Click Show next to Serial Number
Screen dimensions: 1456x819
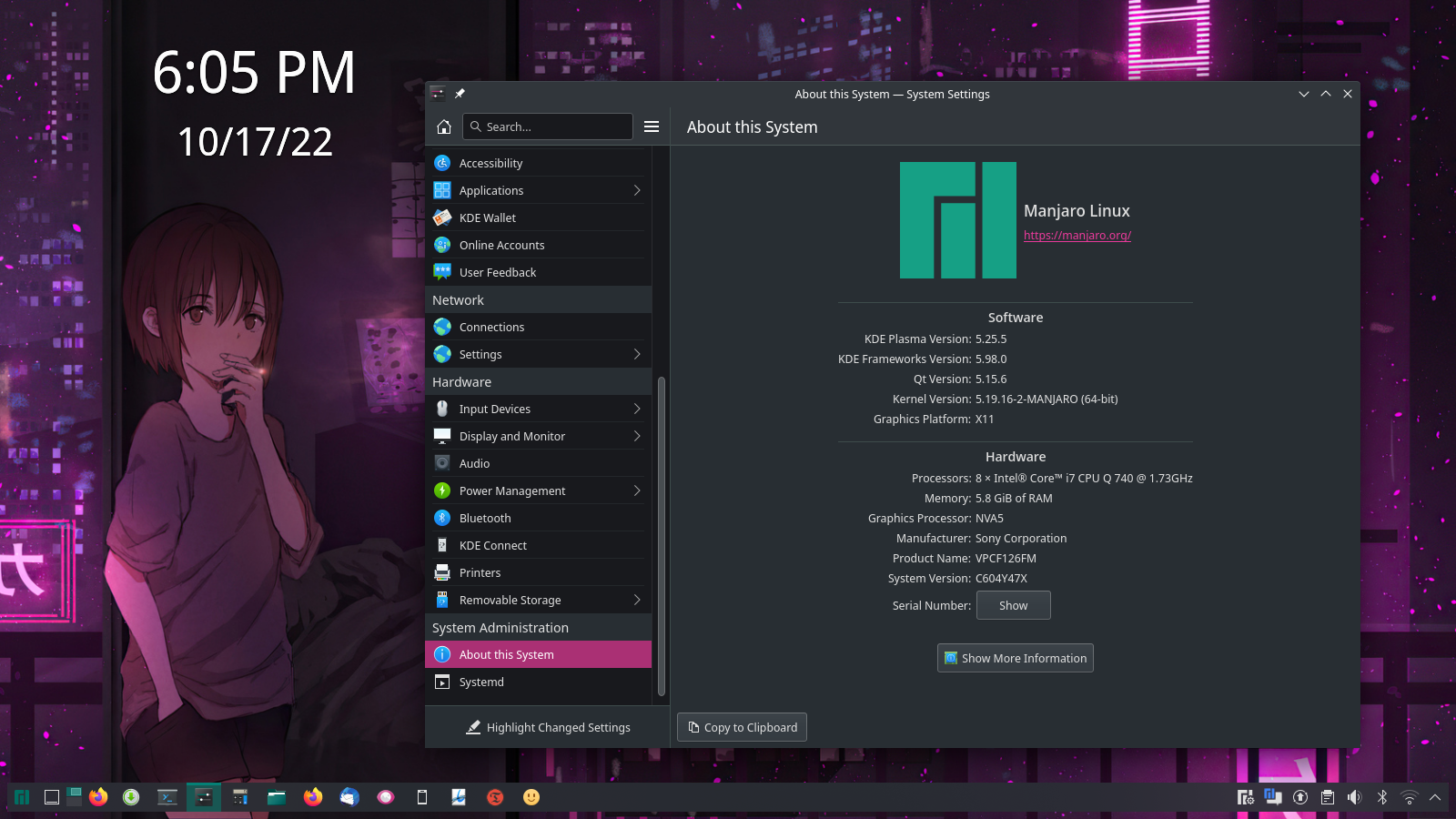tap(1014, 605)
